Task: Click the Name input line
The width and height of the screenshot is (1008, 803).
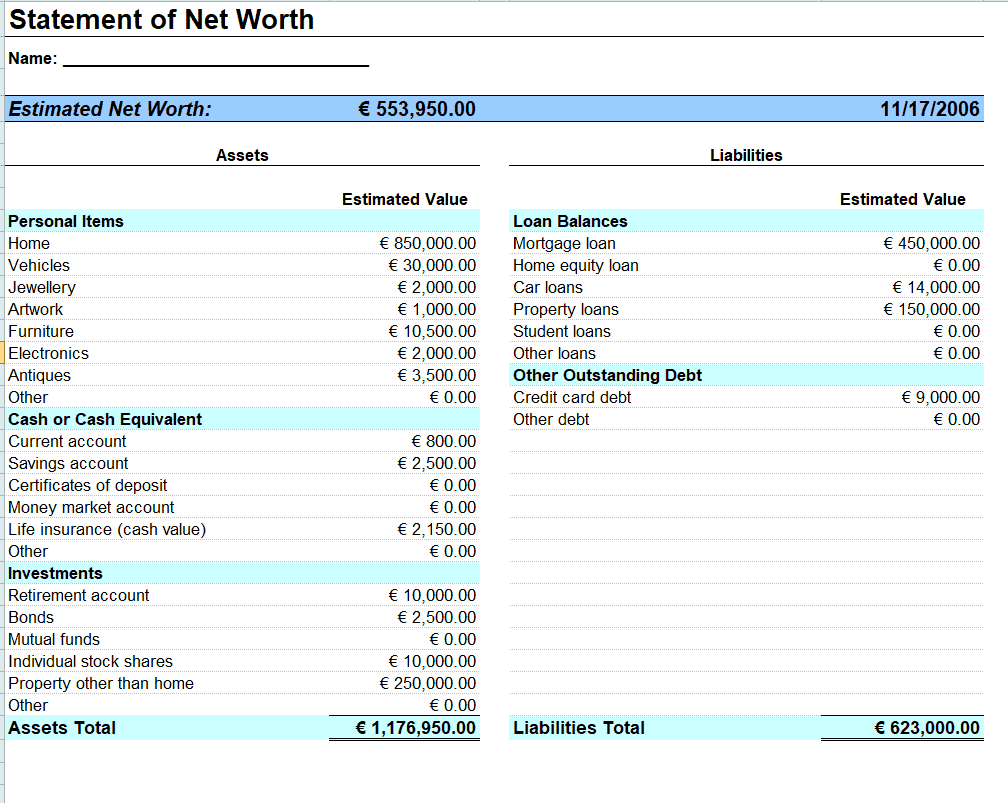Action: pyautogui.click(x=216, y=58)
